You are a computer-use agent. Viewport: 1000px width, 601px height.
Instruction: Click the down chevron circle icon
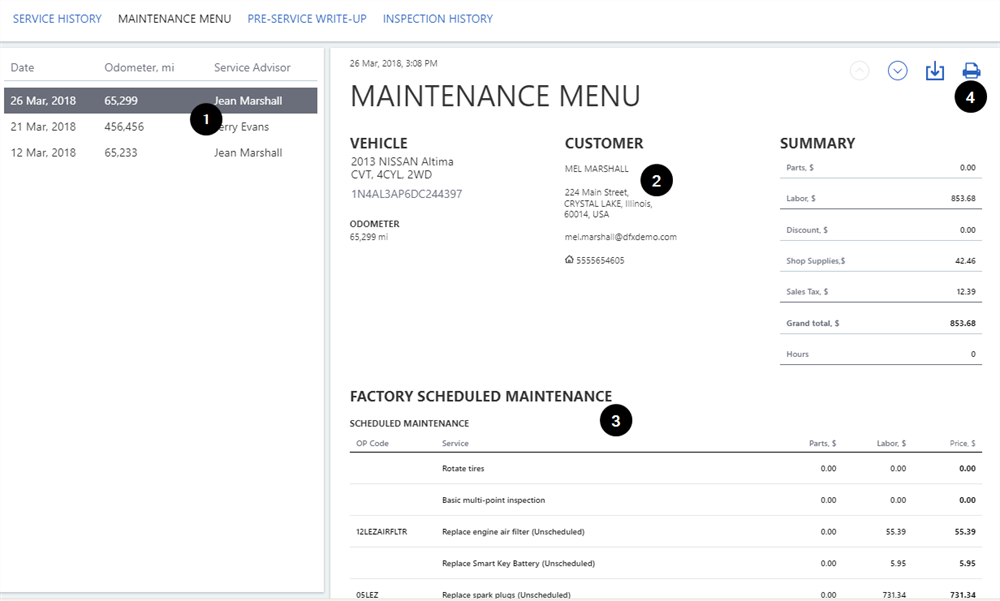click(x=897, y=71)
